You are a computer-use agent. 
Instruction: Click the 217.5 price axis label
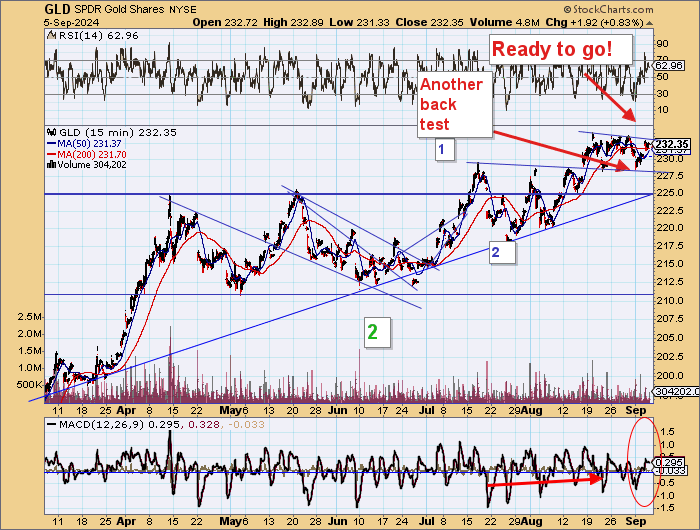coord(670,246)
